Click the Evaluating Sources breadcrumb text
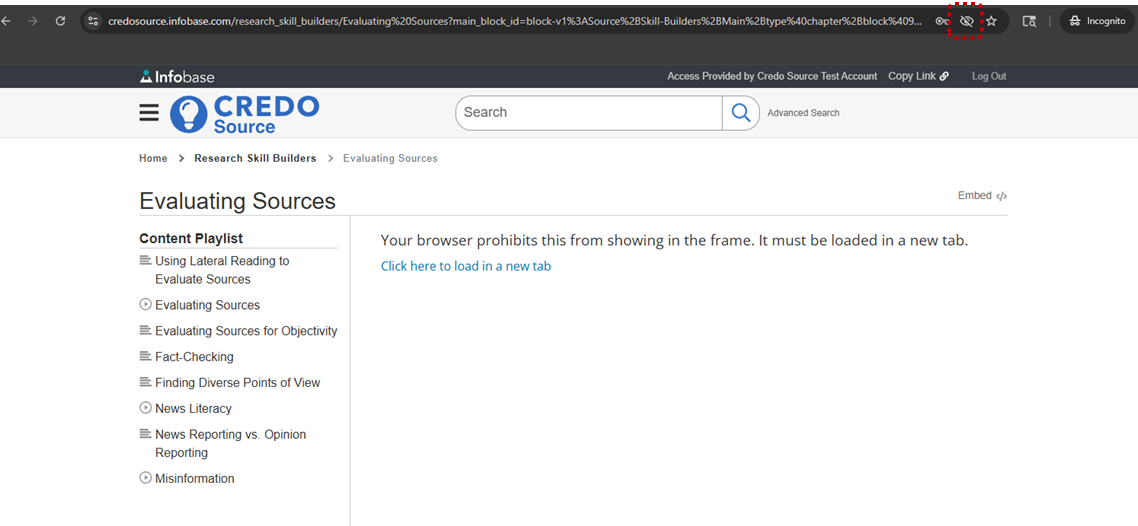 pos(390,158)
